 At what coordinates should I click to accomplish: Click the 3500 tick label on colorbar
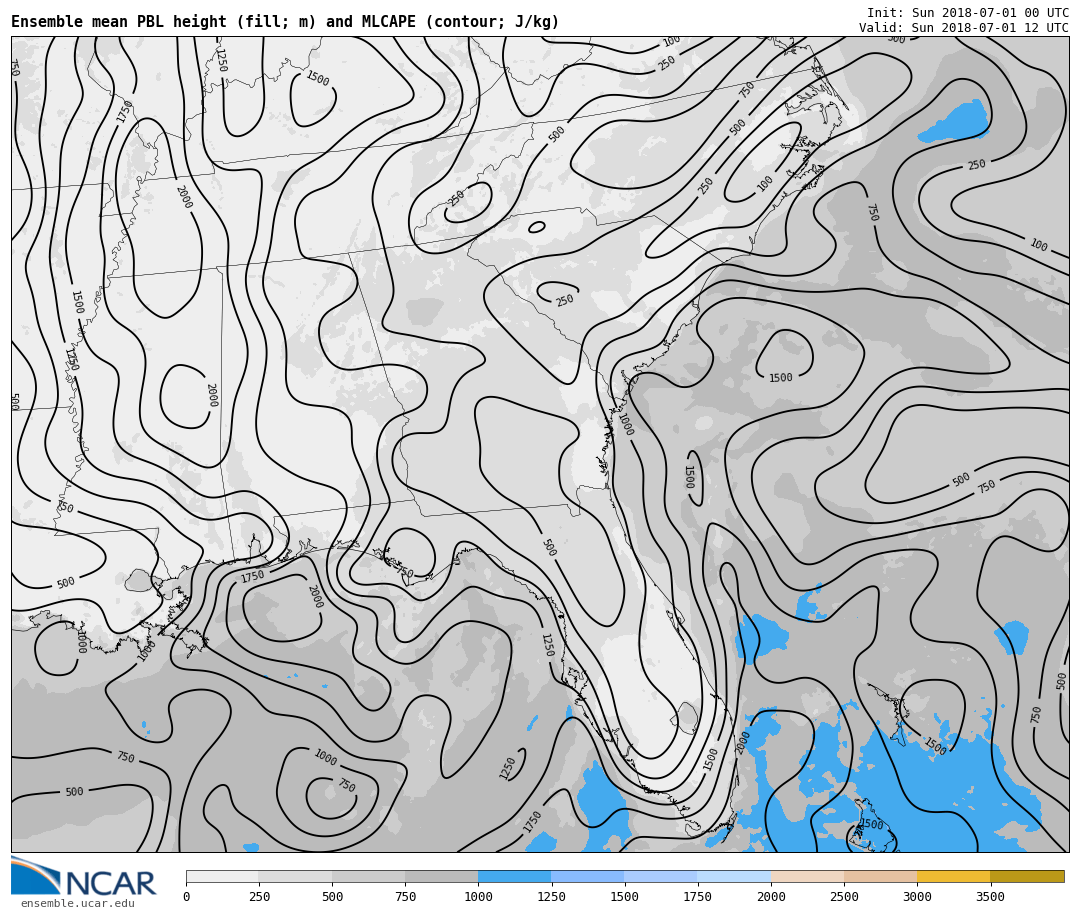pos(990,897)
